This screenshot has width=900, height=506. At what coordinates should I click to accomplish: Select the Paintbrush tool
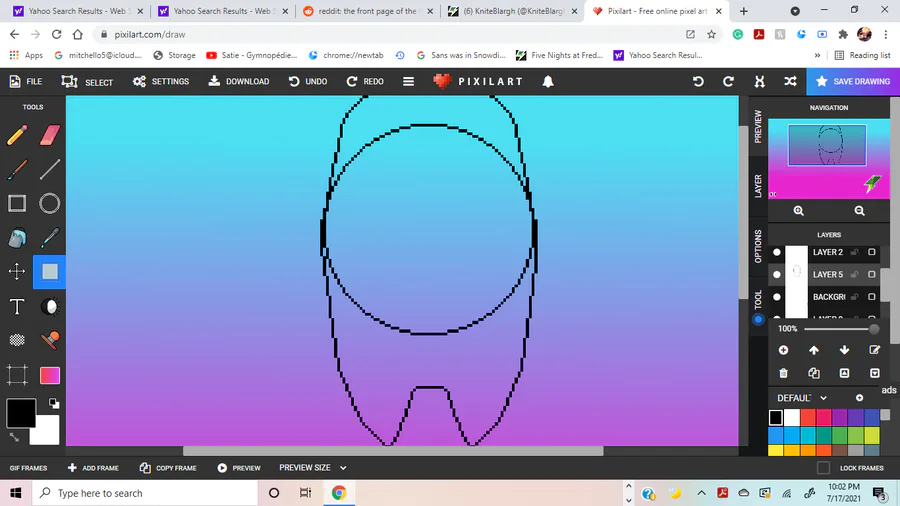click(x=17, y=169)
